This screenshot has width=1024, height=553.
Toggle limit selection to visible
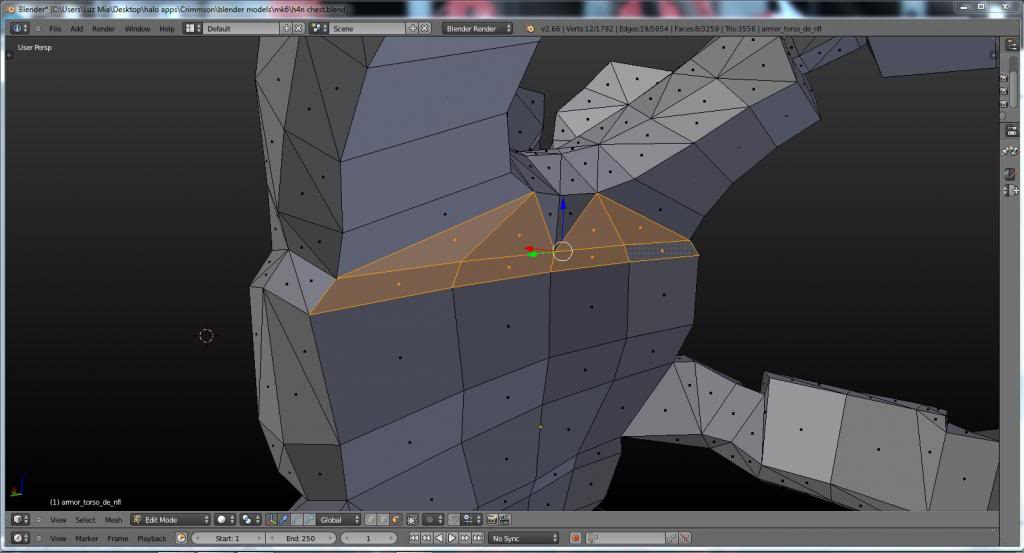pos(412,520)
